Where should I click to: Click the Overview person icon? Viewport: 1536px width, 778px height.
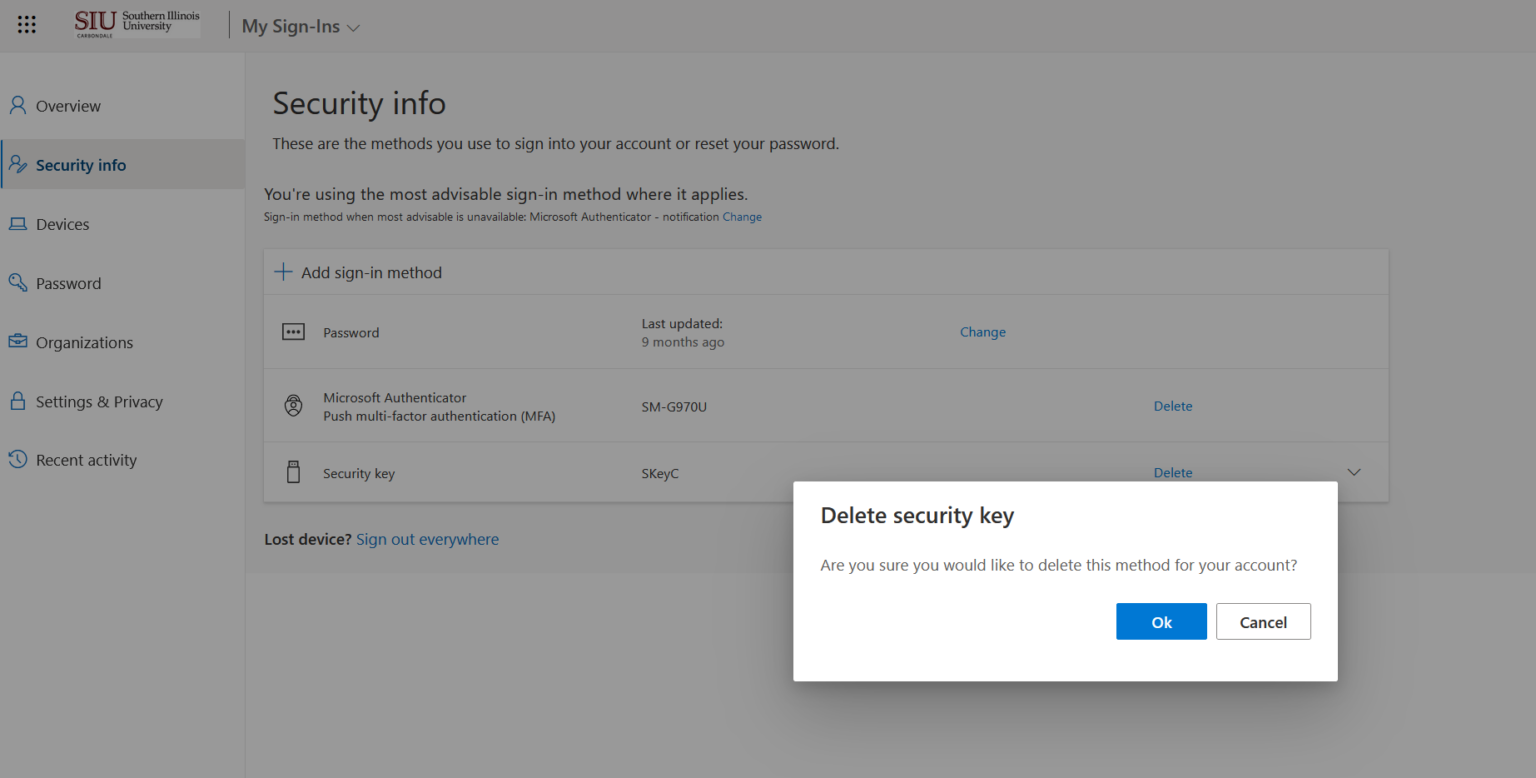point(16,105)
